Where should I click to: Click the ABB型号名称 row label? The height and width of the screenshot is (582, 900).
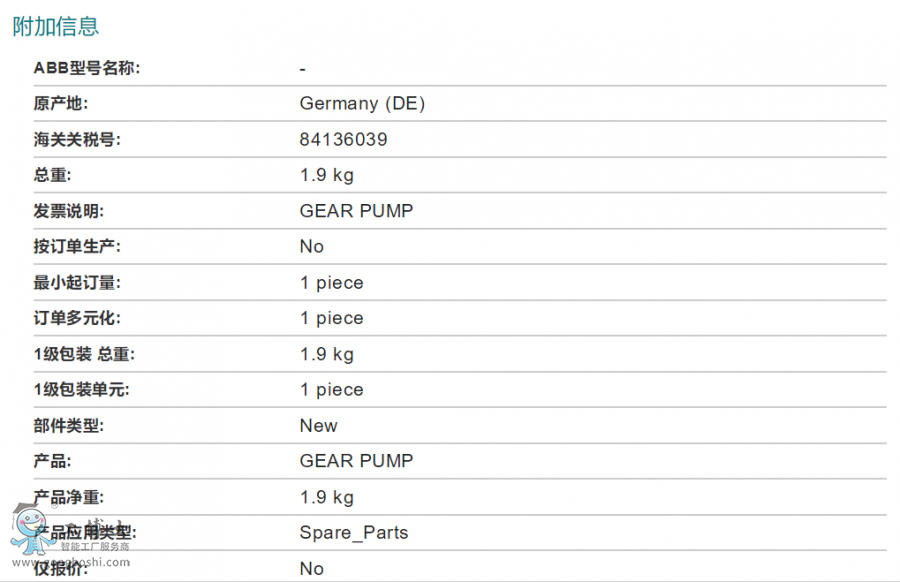[x=87, y=68]
